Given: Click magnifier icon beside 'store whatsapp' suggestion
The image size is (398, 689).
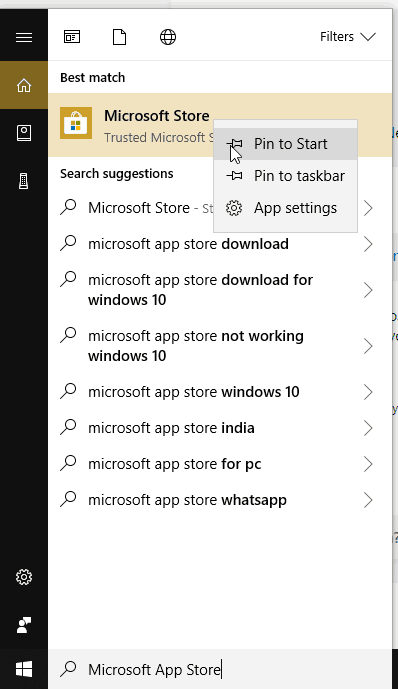Looking at the screenshot, I should tap(68, 500).
